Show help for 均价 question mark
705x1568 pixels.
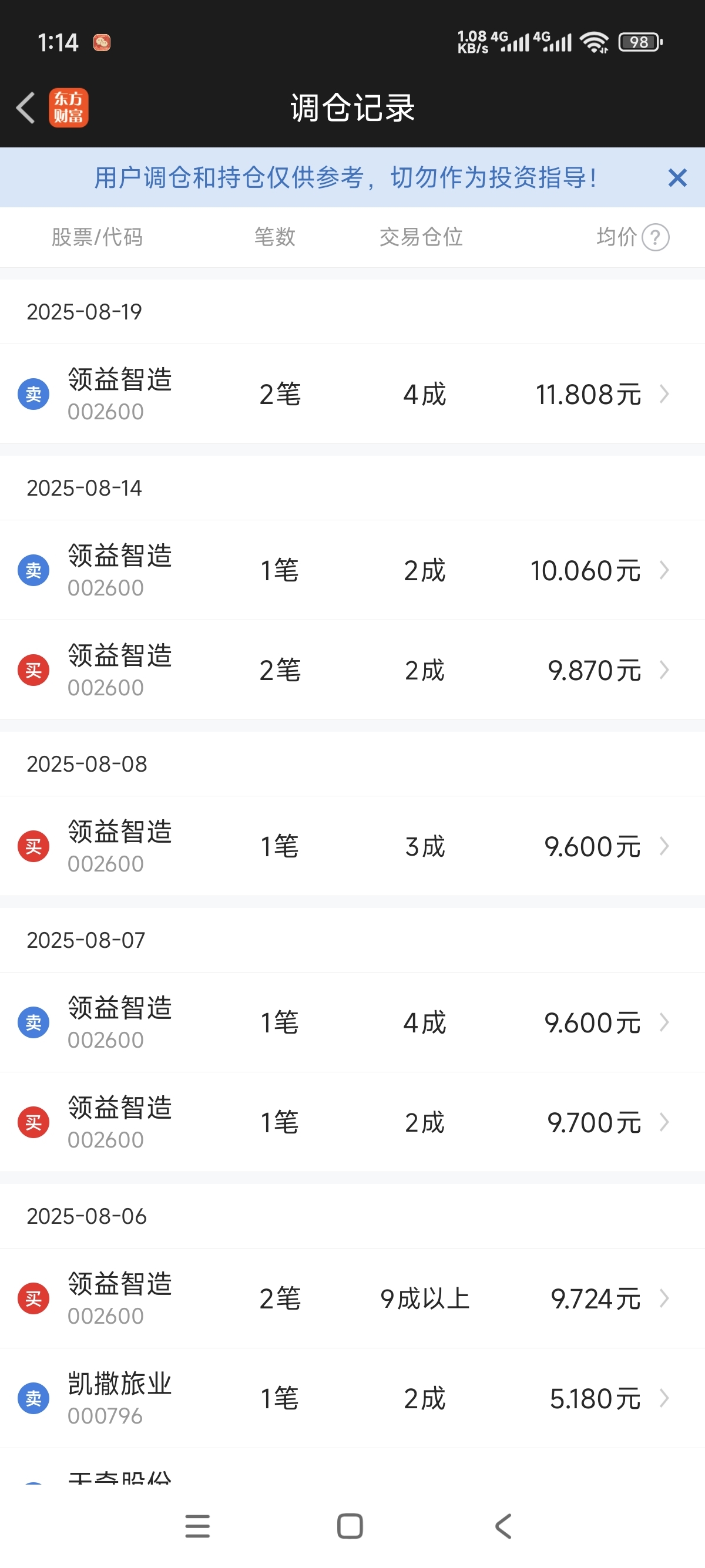coord(656,237)
